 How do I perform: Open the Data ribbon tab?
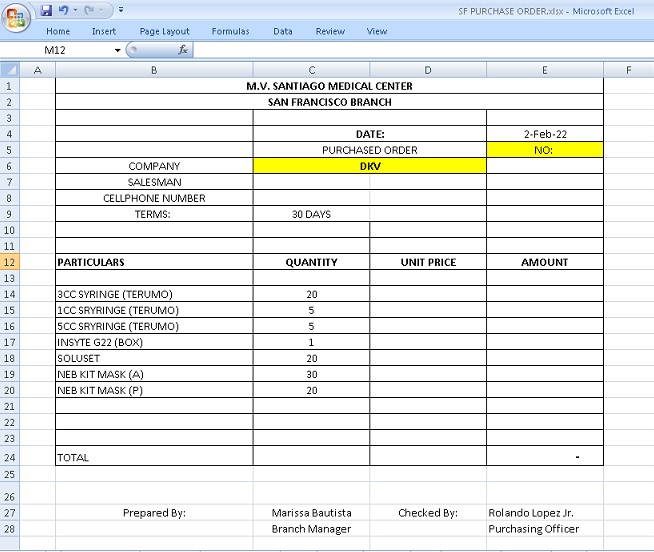[283, 31]
